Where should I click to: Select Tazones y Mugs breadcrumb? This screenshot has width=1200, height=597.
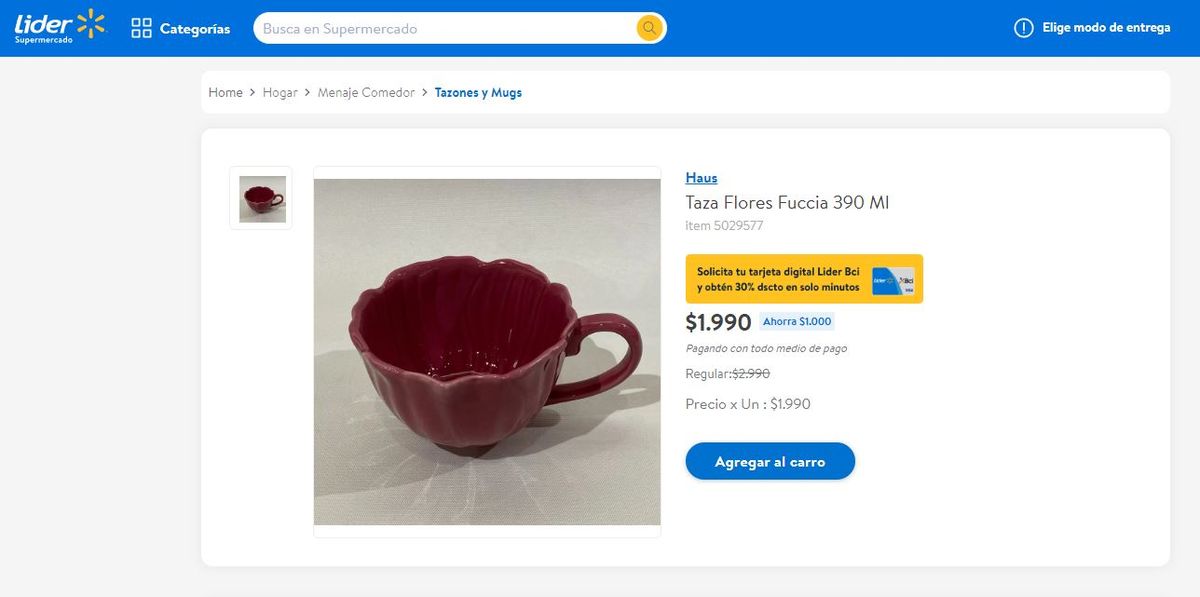(478, 92)
